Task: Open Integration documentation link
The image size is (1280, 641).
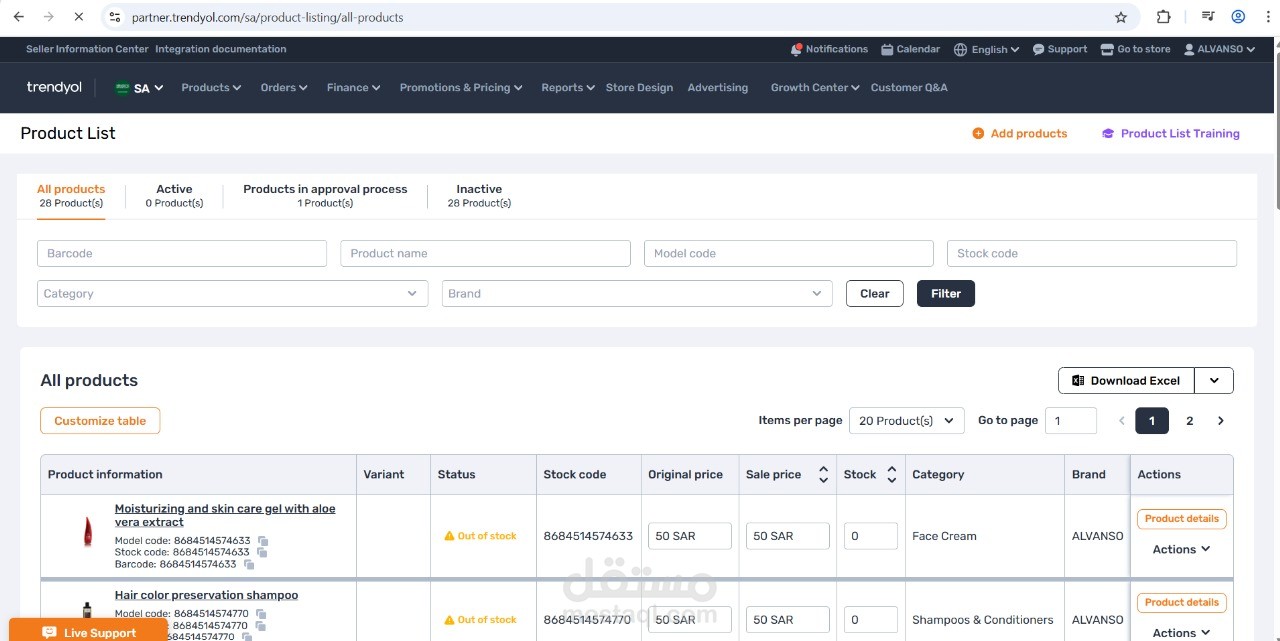Action: point(221,49)
